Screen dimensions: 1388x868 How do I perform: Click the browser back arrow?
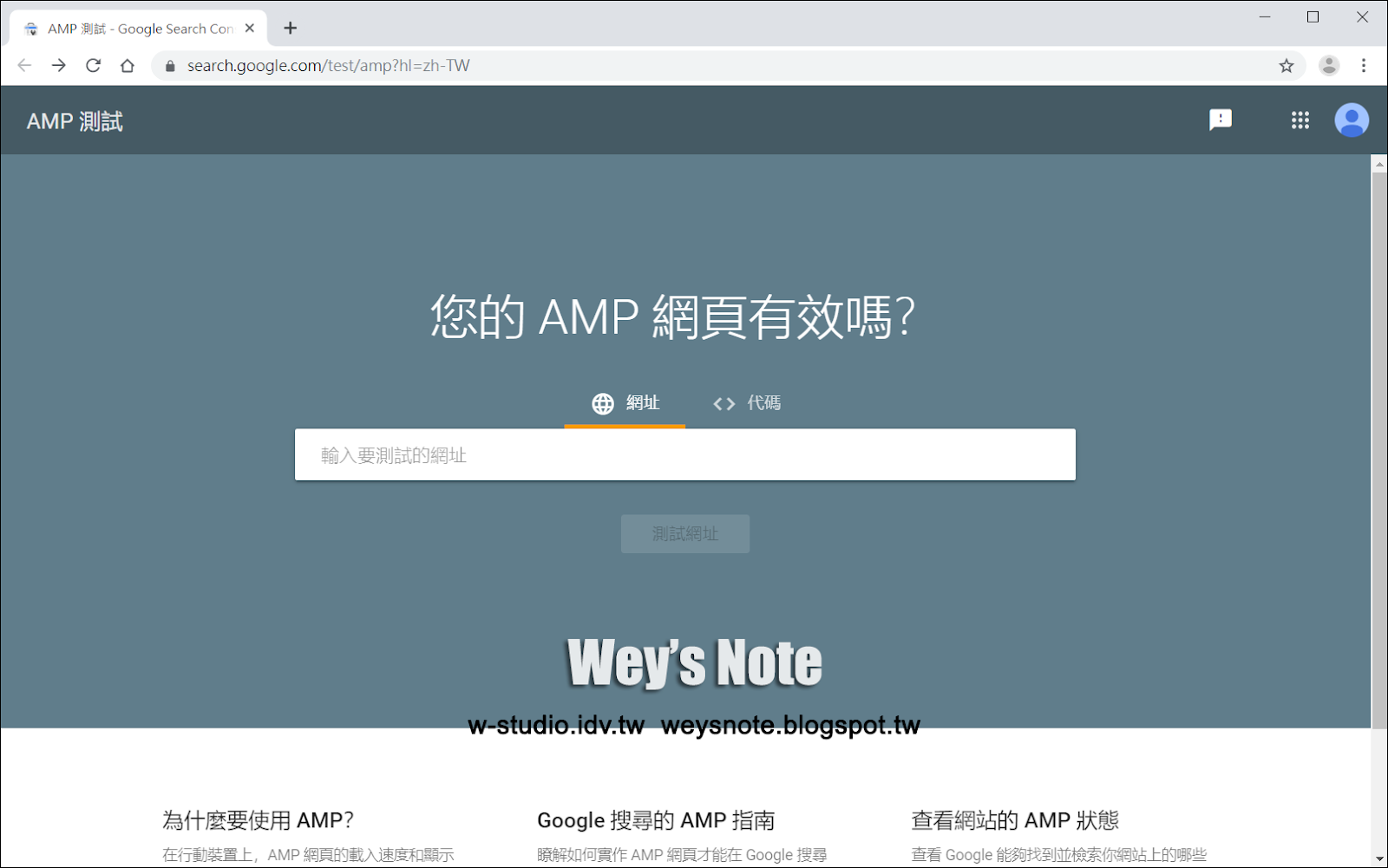(24, 65)
